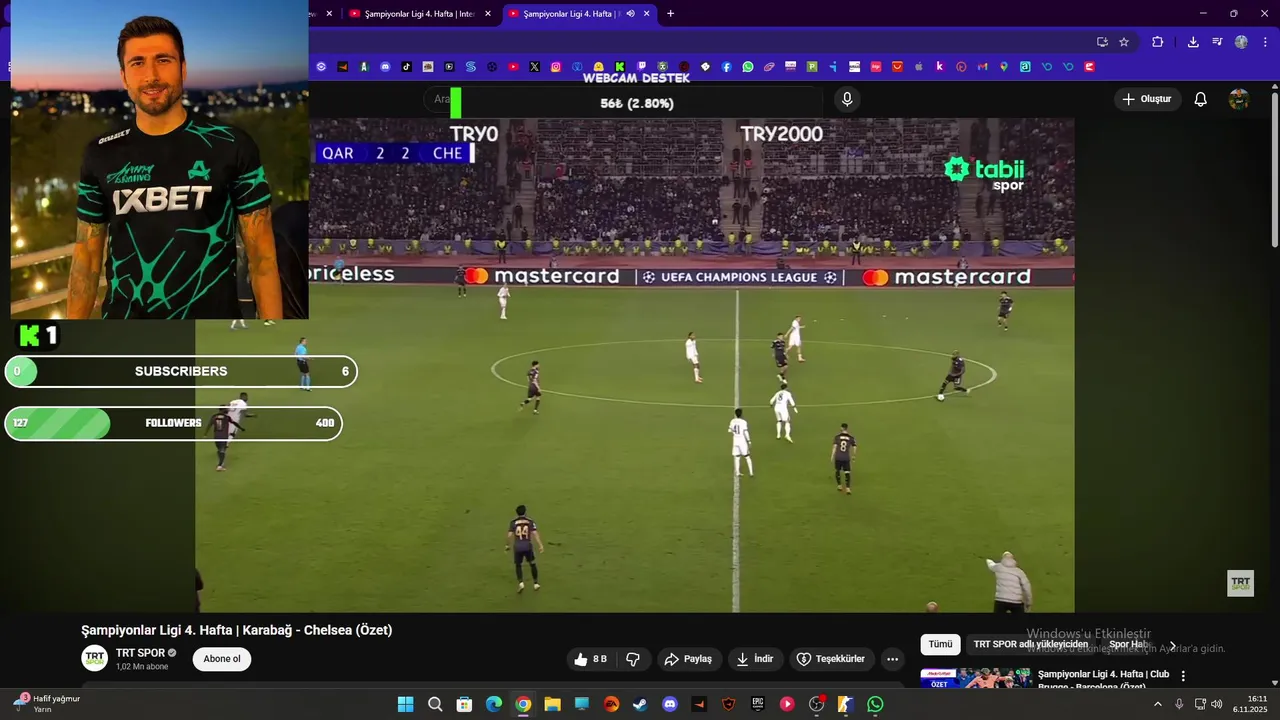The image size is (1280, 720).
Task: Open the browser extensions puzzle icon
Action: coord(1158,42)
